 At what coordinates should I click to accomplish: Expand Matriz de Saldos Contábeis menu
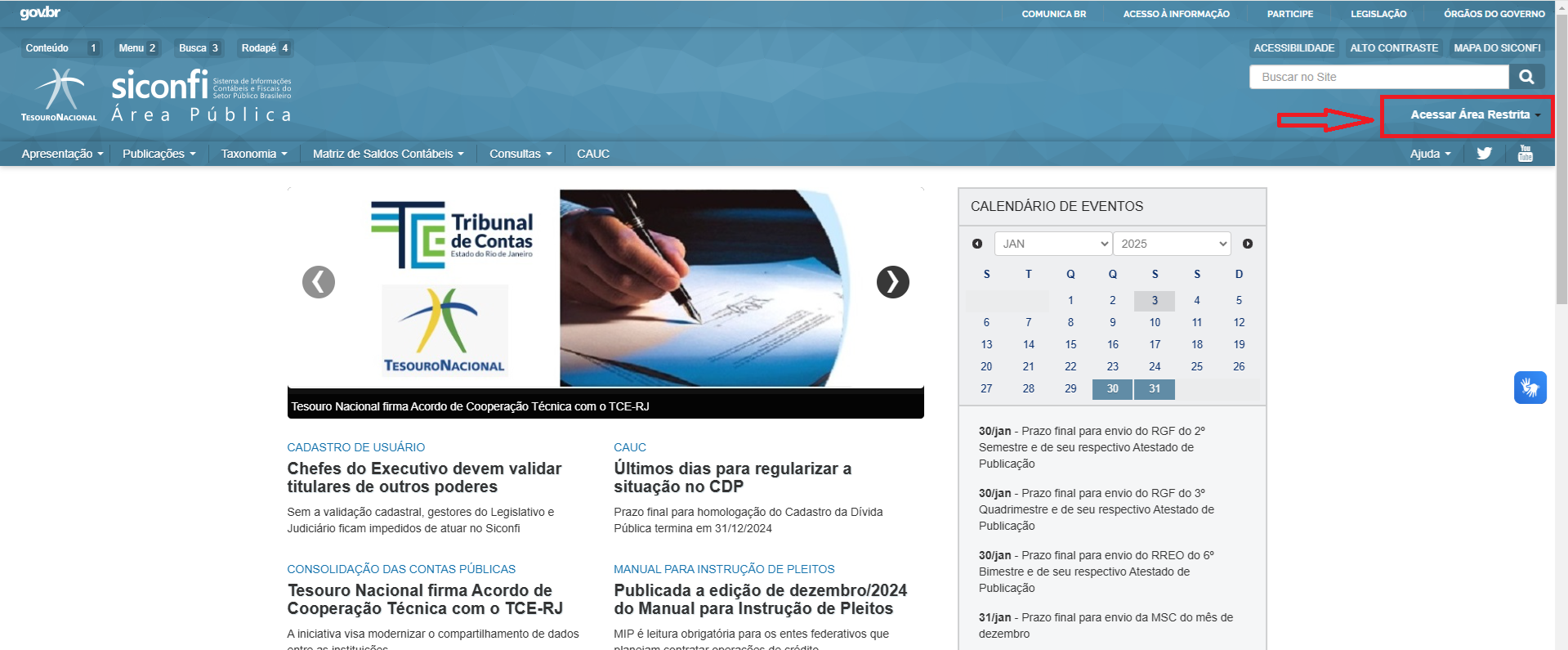[388, 154]
